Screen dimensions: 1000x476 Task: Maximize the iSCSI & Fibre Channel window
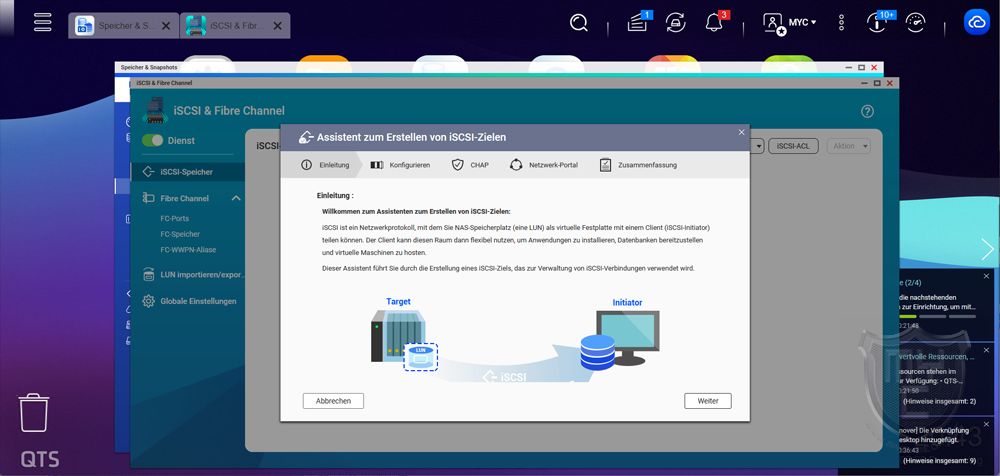pos(878,83)
